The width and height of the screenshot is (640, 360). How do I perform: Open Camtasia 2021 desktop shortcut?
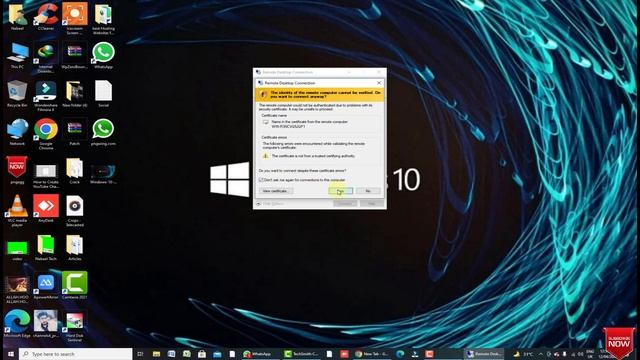point(75,285)
